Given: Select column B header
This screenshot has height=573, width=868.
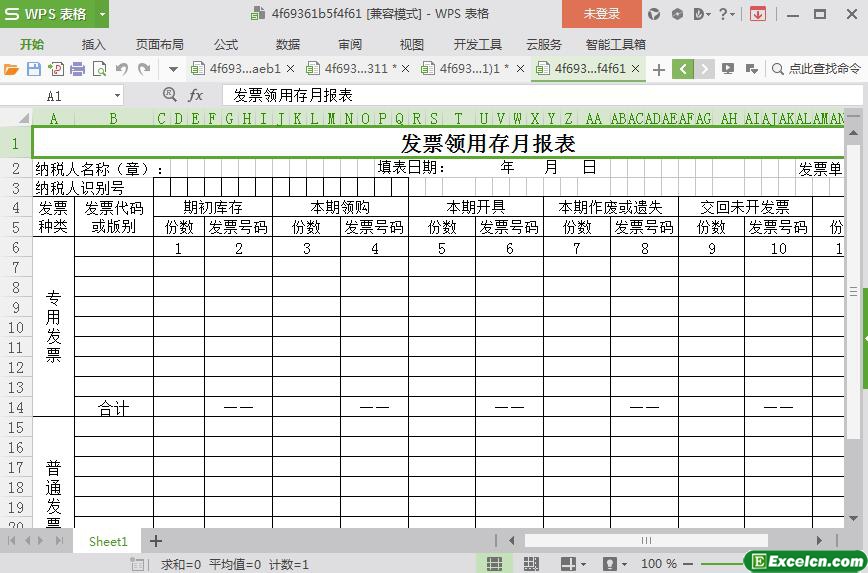Looking at the screenshot, I should [x=113, y=118].
